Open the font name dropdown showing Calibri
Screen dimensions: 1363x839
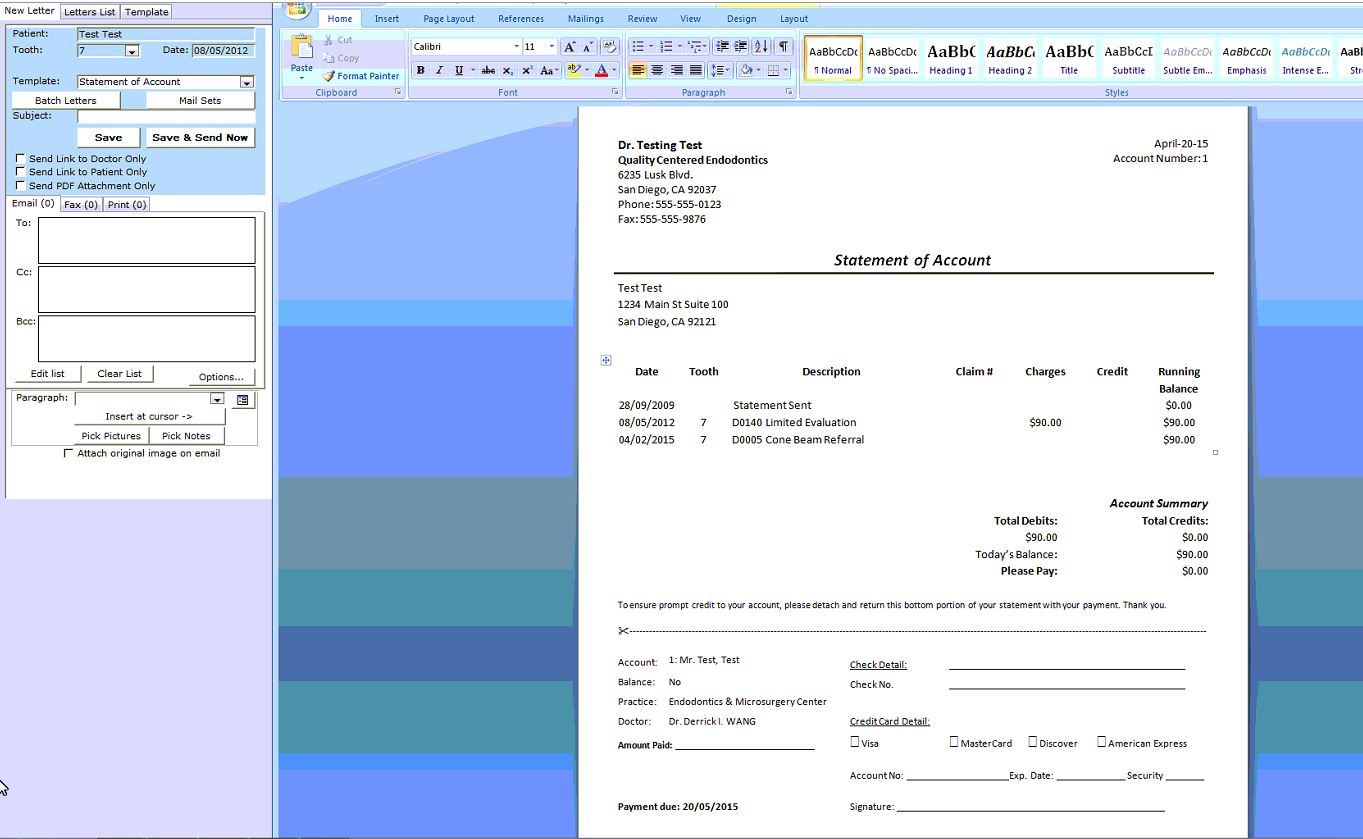coord(516,47)
